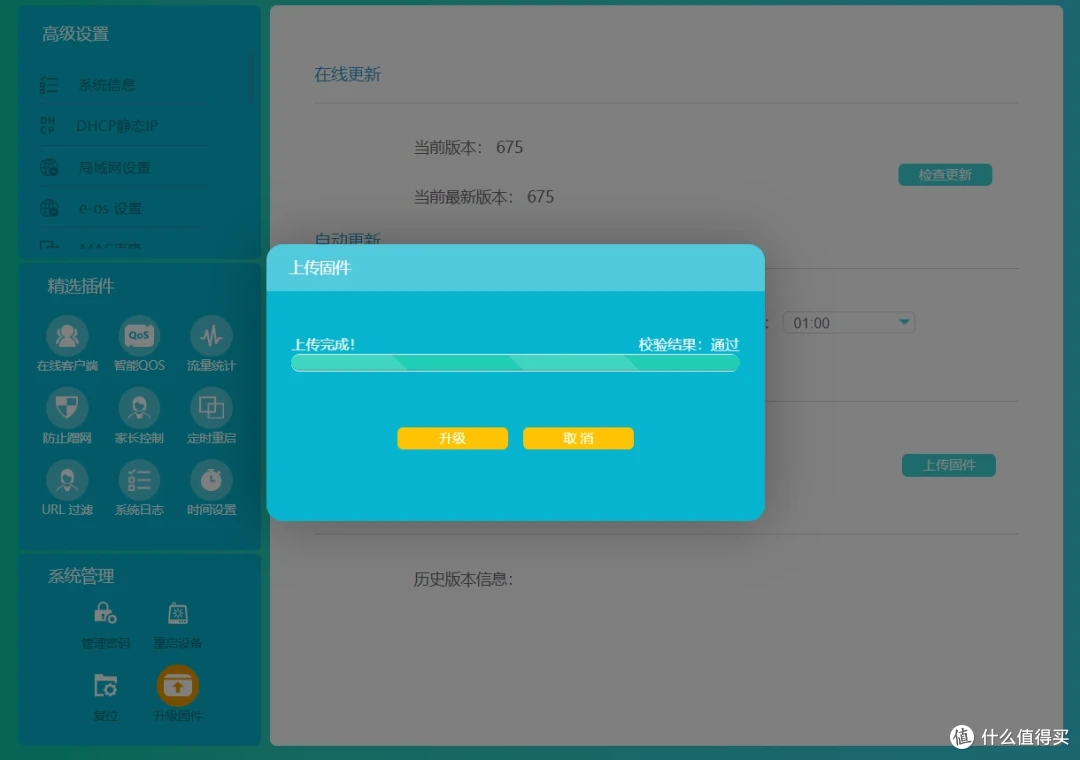Open the 系统日志 system log icon
The image size is (1080, 760).
click(x=139, y=480)
